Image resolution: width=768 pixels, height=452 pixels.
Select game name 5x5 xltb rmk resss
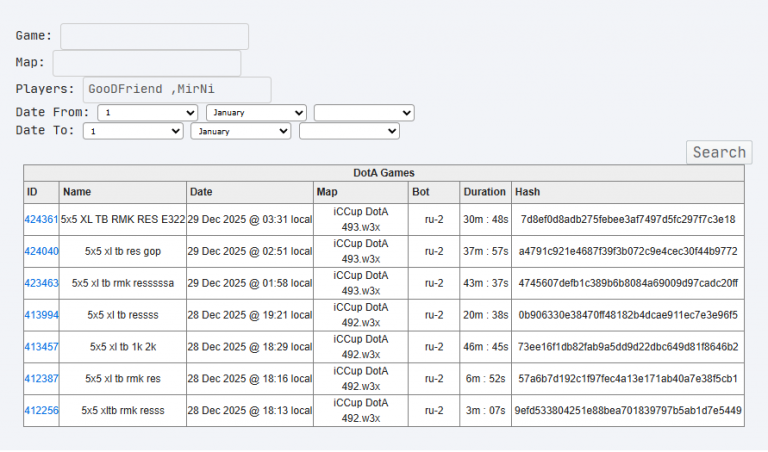(123, 410)
